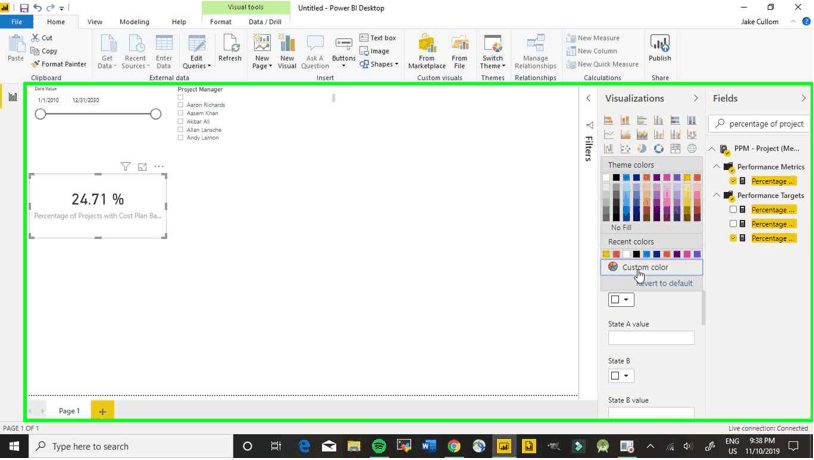Open the Switch Theme dropdown
Screen dimensions: 814x460
coord(493,52)
